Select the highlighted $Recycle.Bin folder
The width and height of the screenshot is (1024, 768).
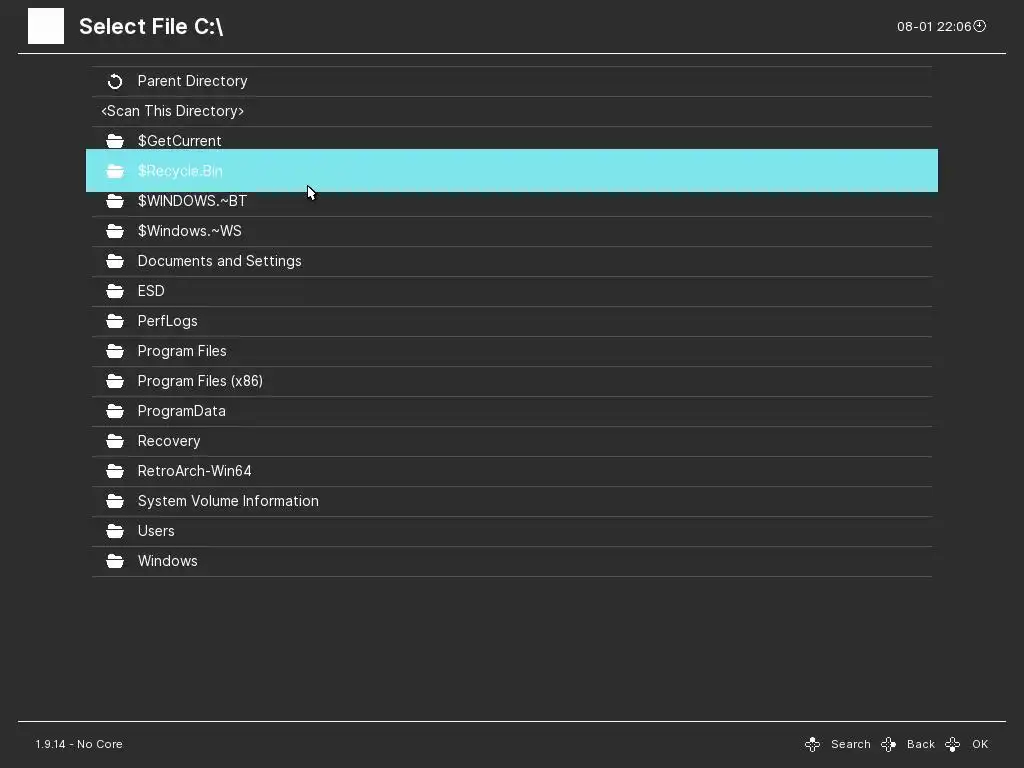180,171
